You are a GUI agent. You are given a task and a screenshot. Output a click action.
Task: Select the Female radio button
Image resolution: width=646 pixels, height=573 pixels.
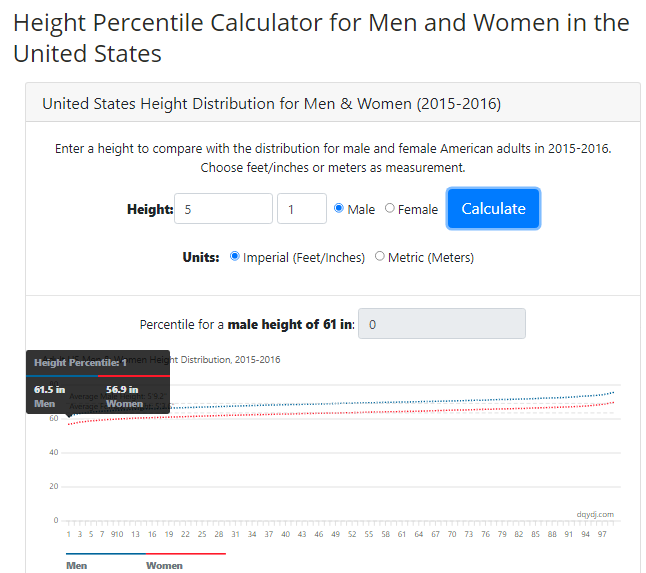(389, 208)
